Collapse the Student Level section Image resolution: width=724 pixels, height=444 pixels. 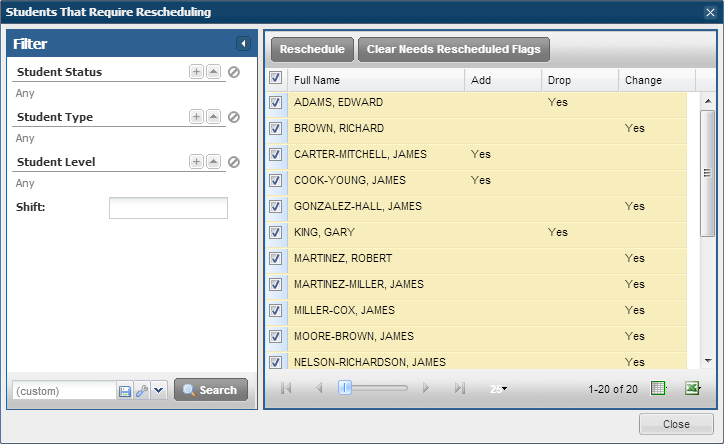click(x=213, y=162)
